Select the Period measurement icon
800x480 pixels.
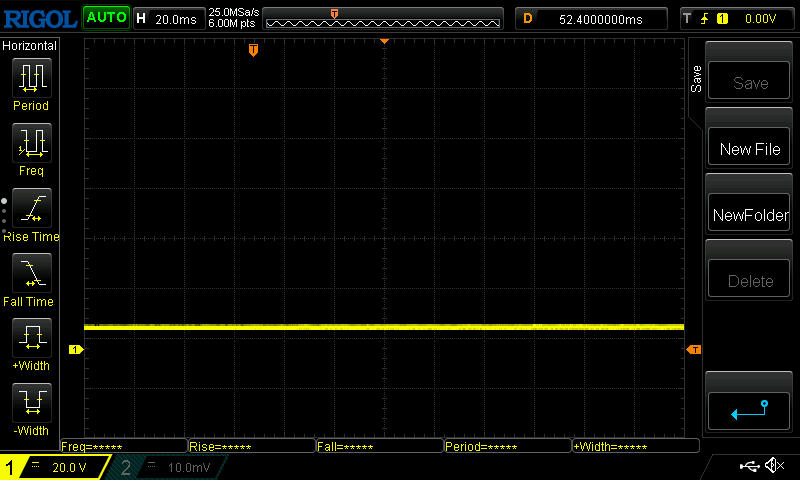click(32, 78)
